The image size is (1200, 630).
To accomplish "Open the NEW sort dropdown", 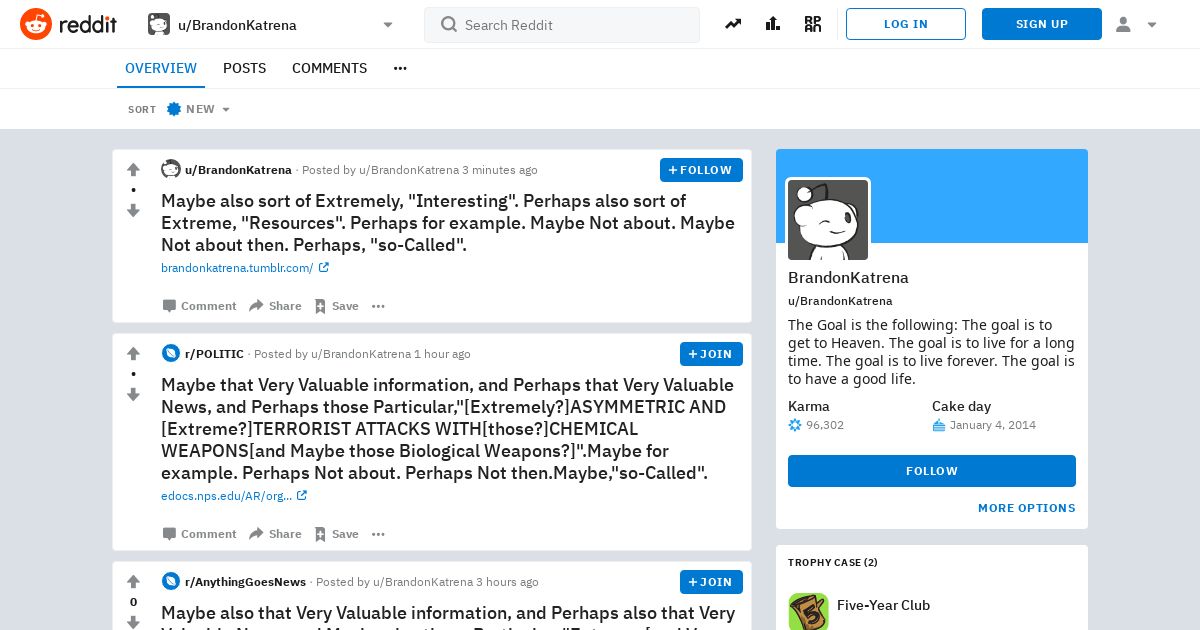I will (x=198, y=109).
